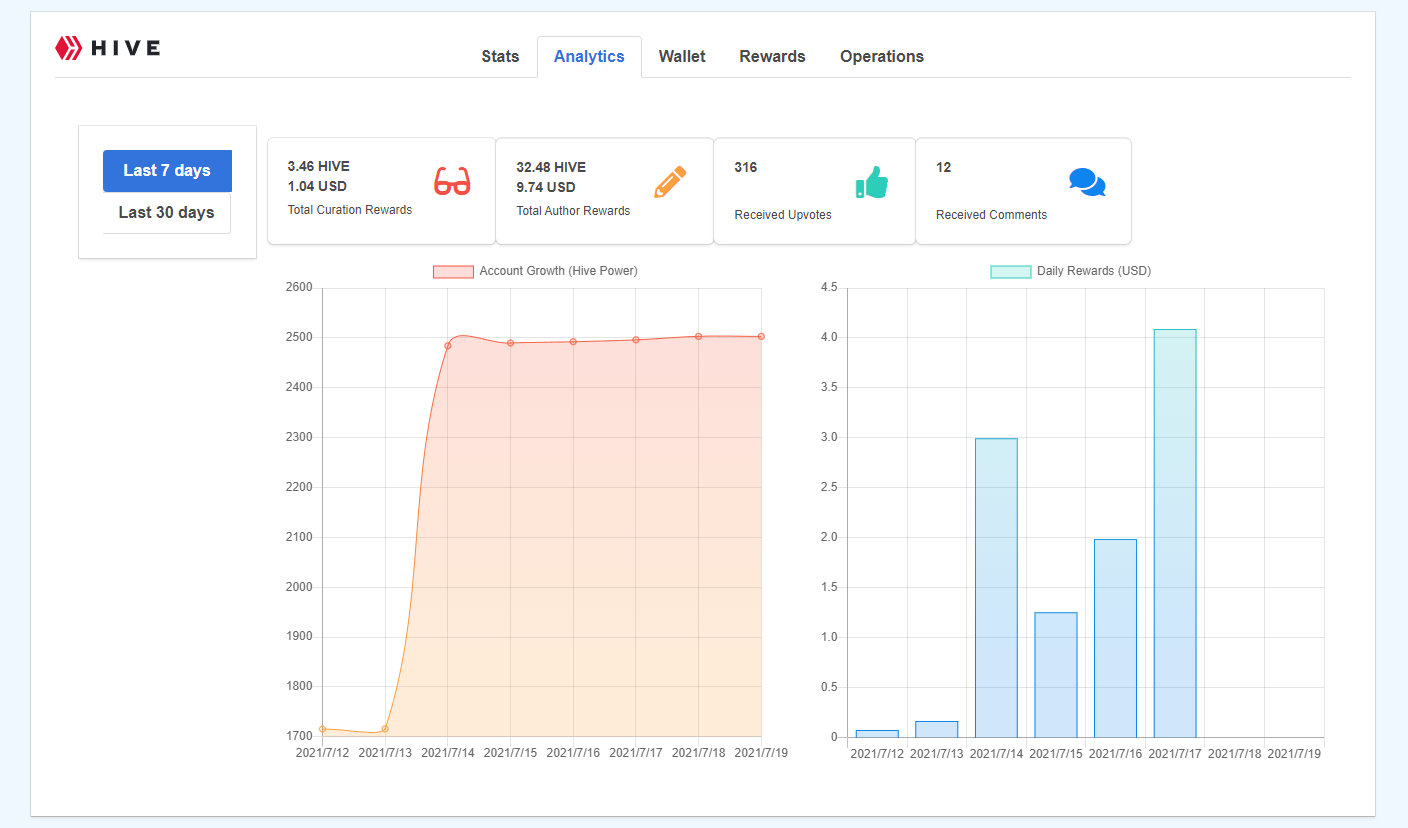Click the 2021/7/14 rewards bar

click(x=996, y=588)
